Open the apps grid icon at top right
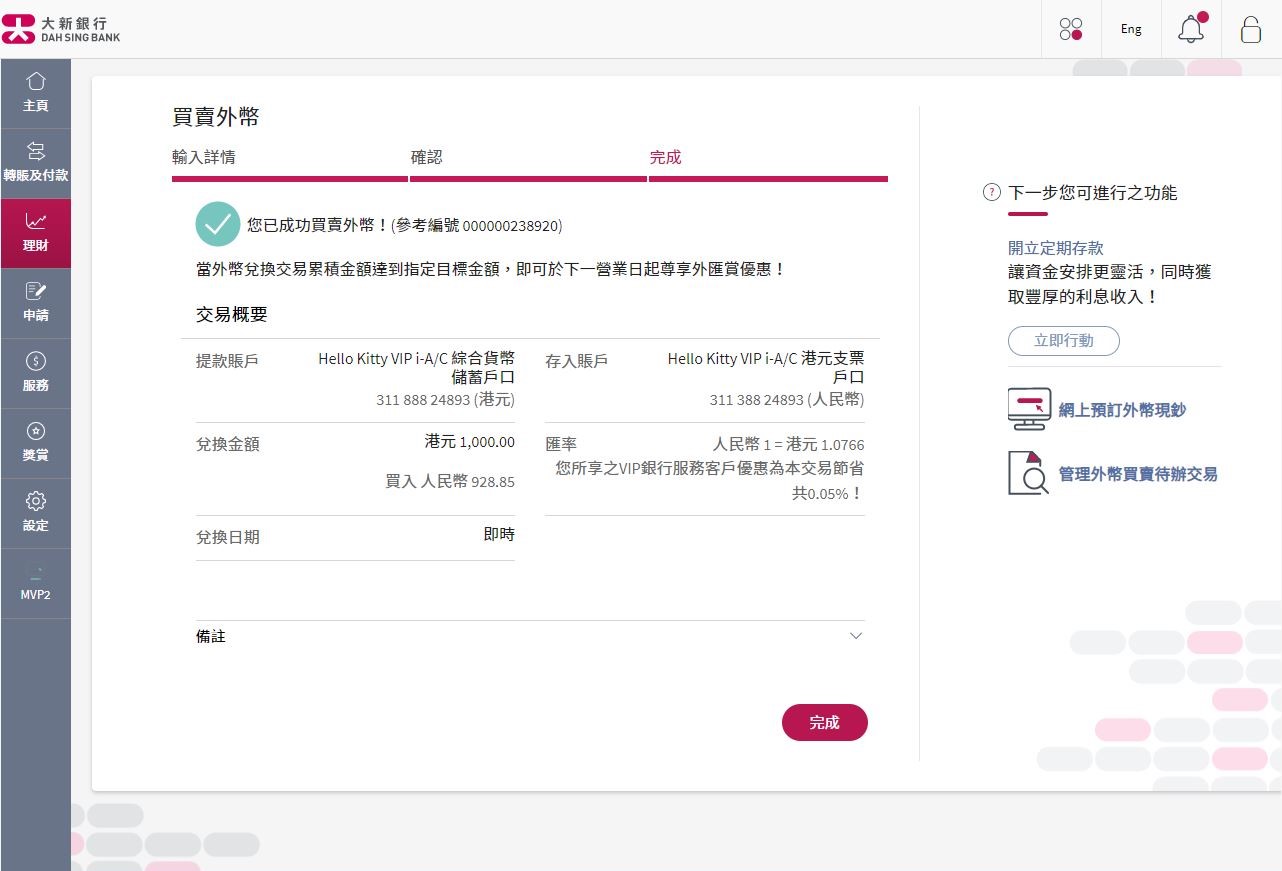Image resolution: width=1282 pixels, height=871 pixels. point(1071,29)
